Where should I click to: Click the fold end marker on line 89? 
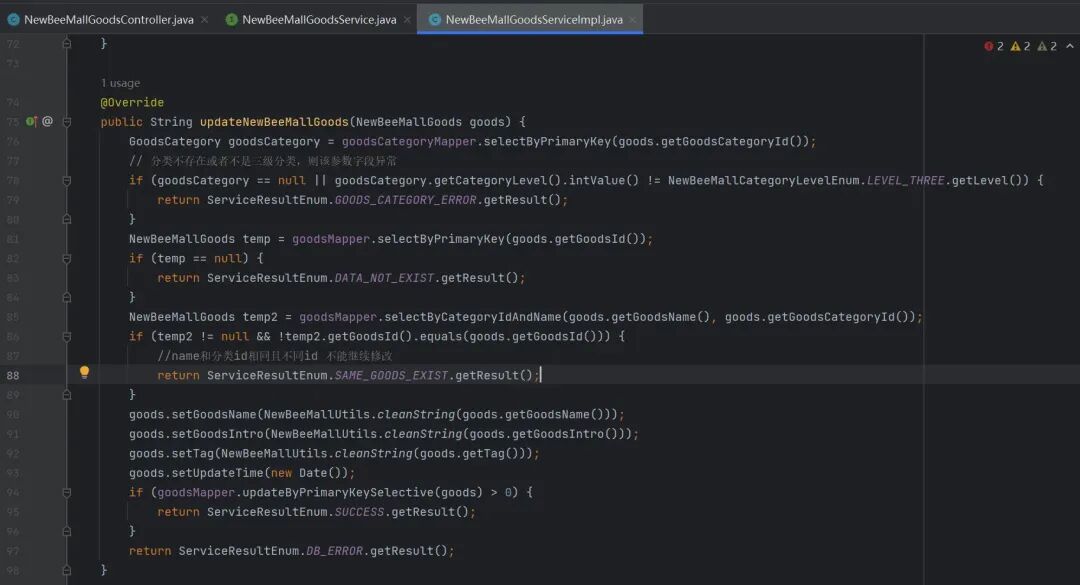[x=67, y=395]
